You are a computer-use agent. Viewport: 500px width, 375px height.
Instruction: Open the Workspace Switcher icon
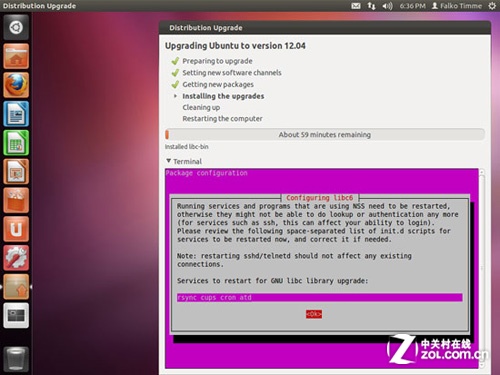click(16, 315)
